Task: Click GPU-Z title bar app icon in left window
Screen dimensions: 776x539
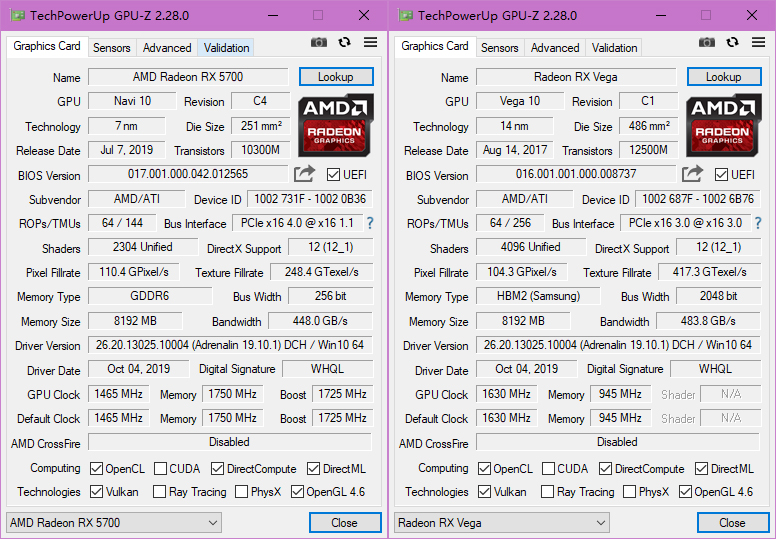Action: pos(18,15)
